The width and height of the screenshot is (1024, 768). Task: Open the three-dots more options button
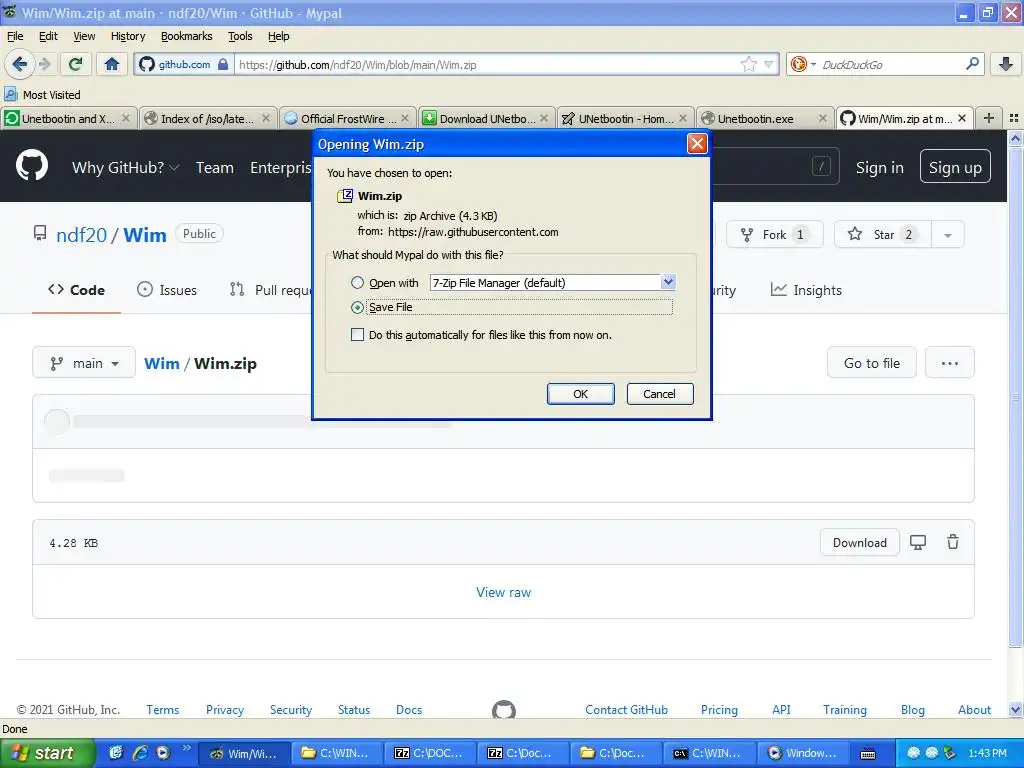[950, 362]
